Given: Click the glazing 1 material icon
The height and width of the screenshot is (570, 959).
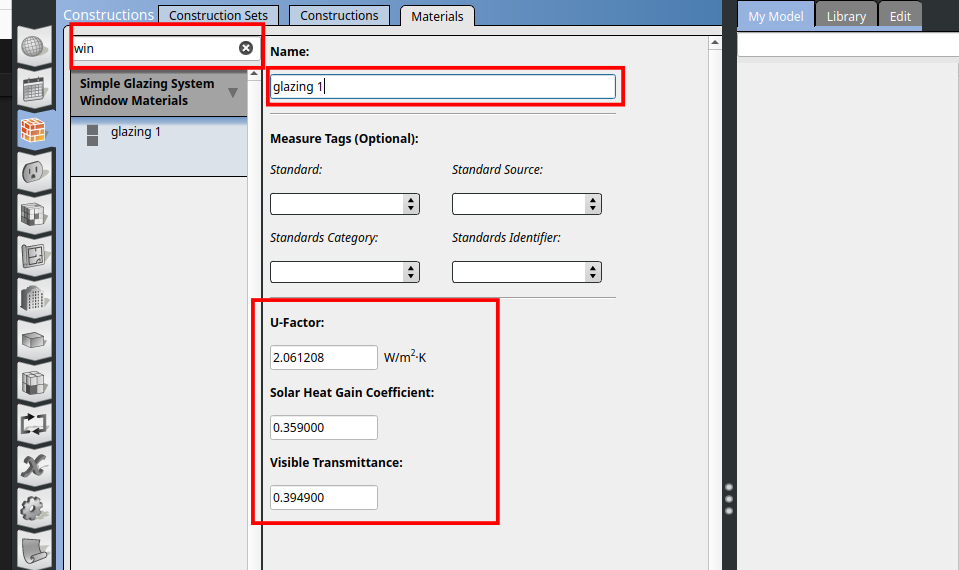Looking at the screenshot, I should coord(92,136).
